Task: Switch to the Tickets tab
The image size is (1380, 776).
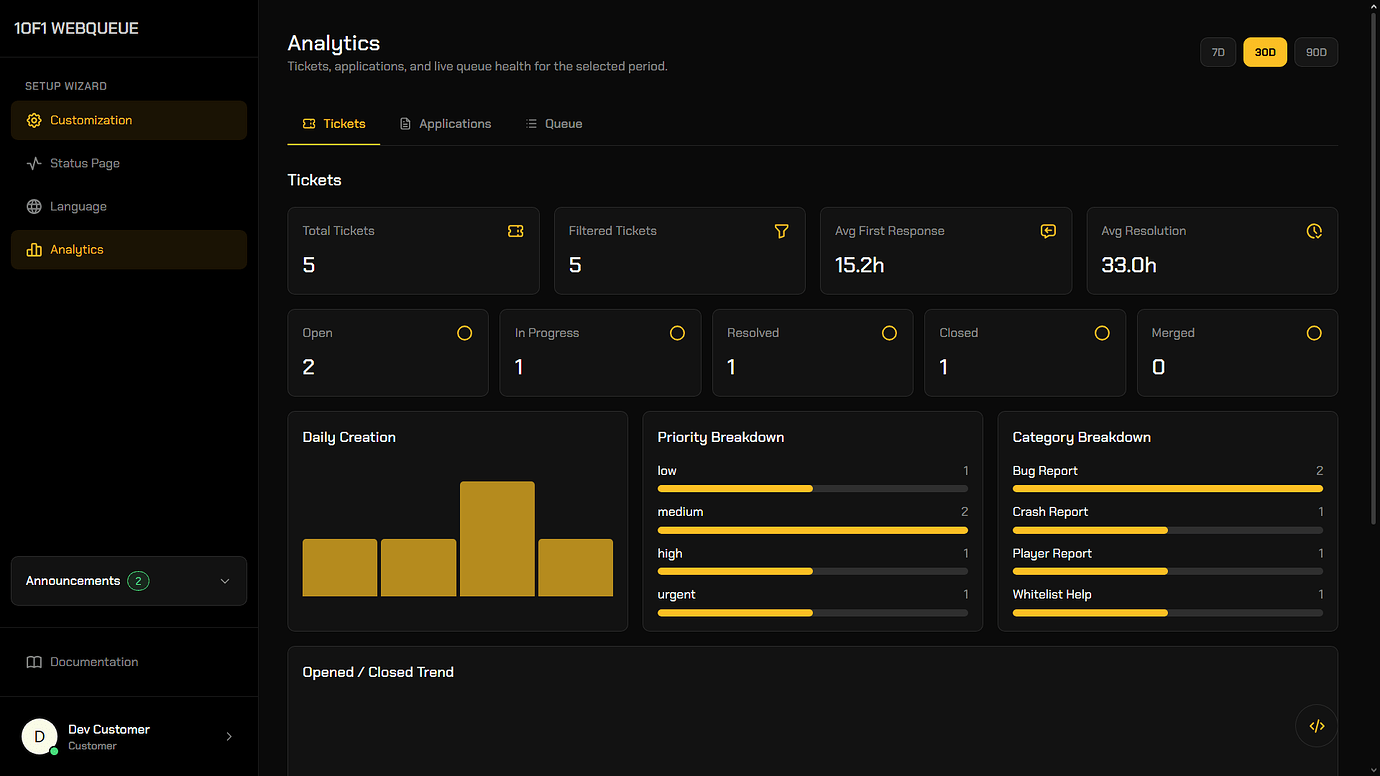Action: click(334, 124)
